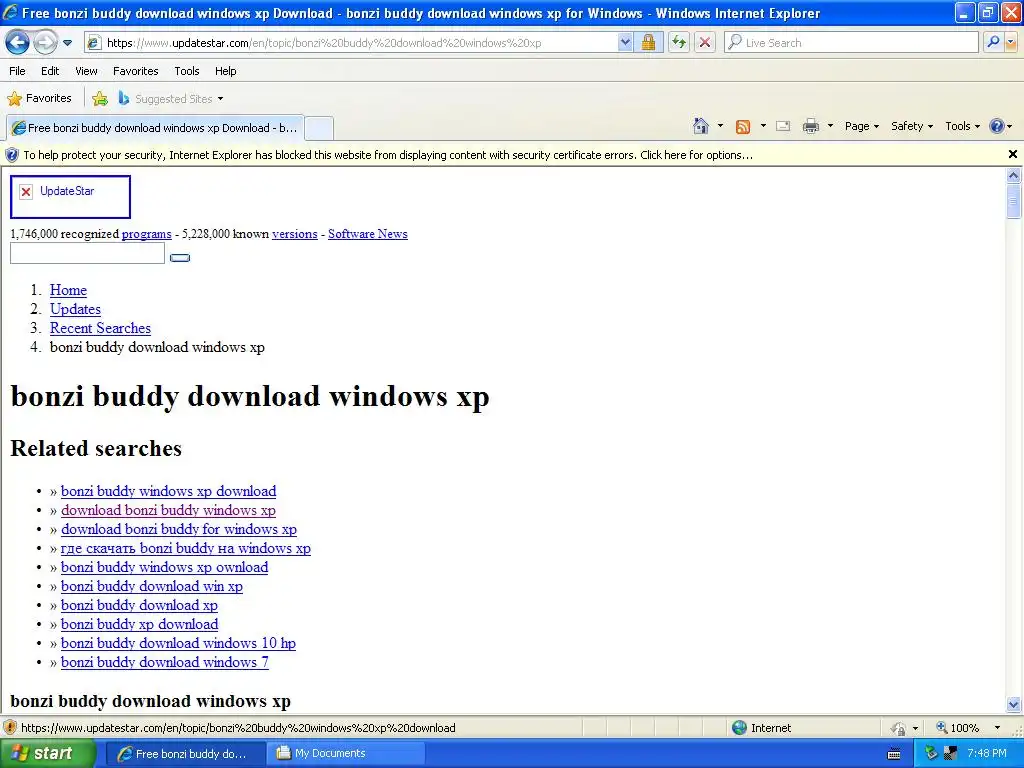Open a new blank tab
This screenshot has width=1024, height=768.
tap(319, 128)
